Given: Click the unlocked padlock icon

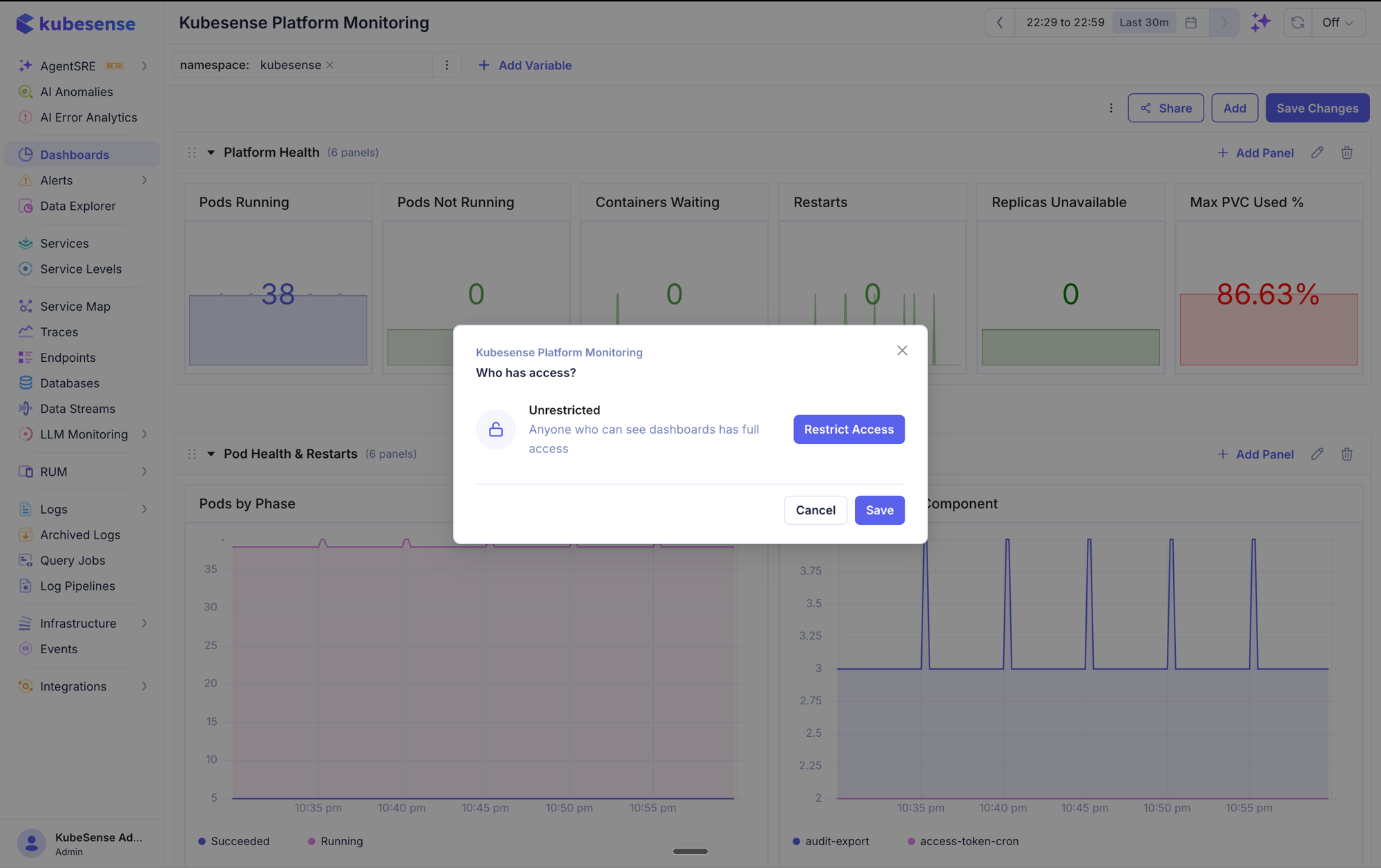Looking at the screenshot, I should [x=496, y=429].
